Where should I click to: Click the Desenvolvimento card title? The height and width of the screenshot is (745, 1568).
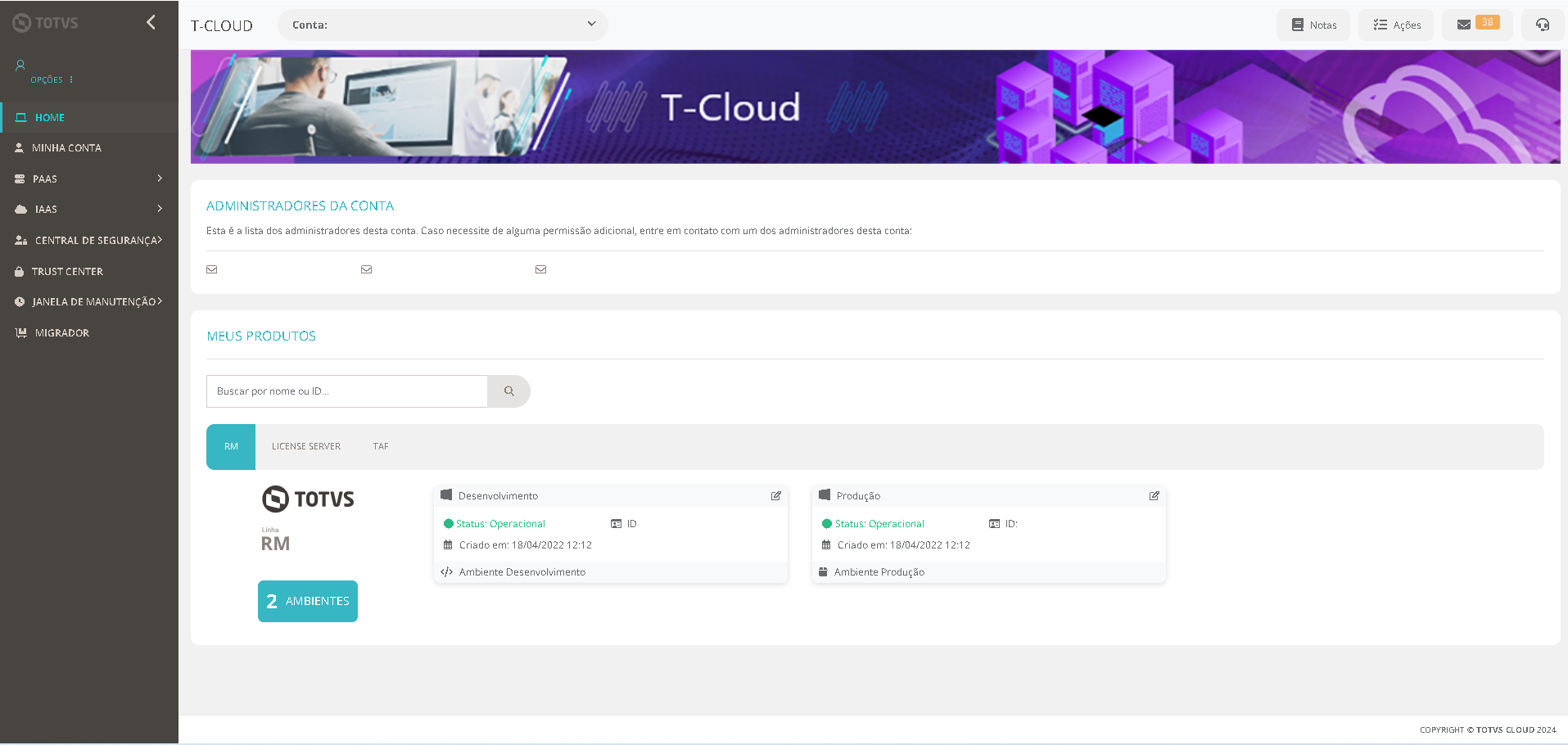tap(498, 496)
